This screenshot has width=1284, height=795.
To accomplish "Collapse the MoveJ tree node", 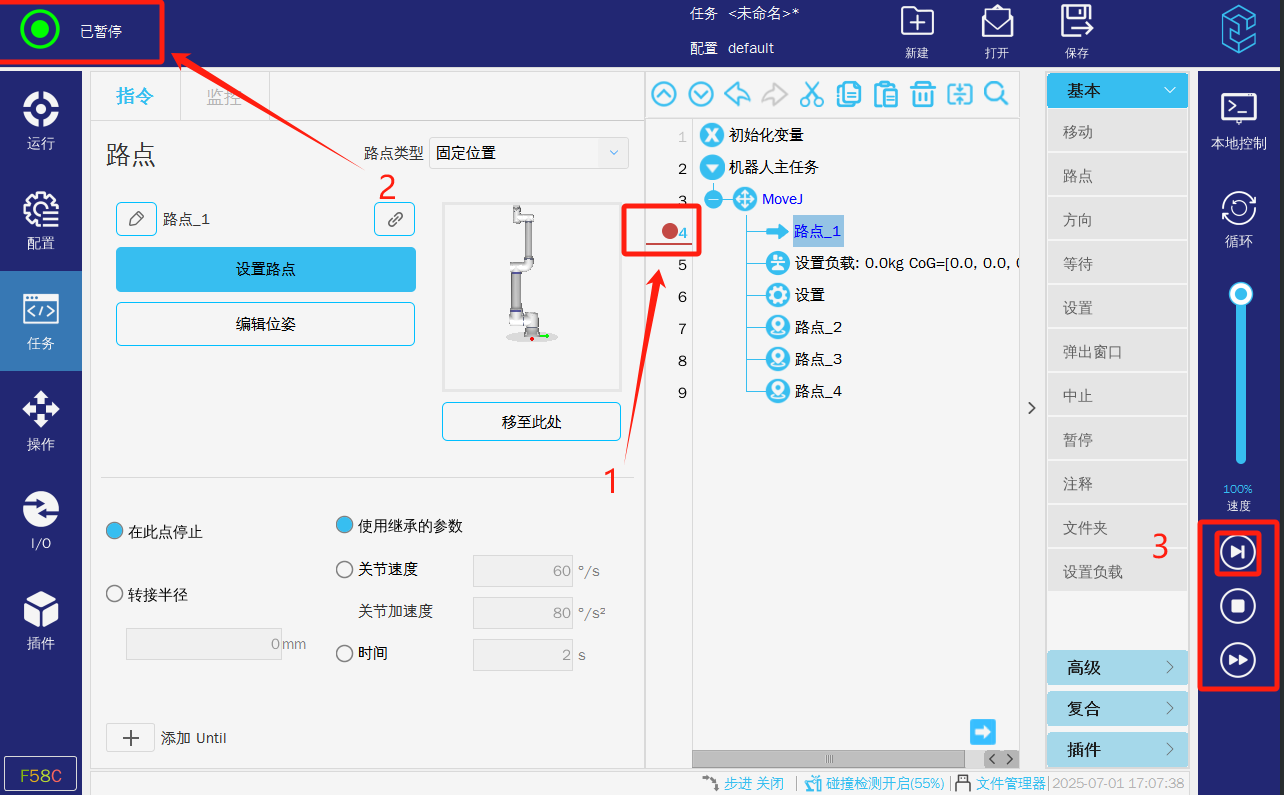I will point(713,199).
